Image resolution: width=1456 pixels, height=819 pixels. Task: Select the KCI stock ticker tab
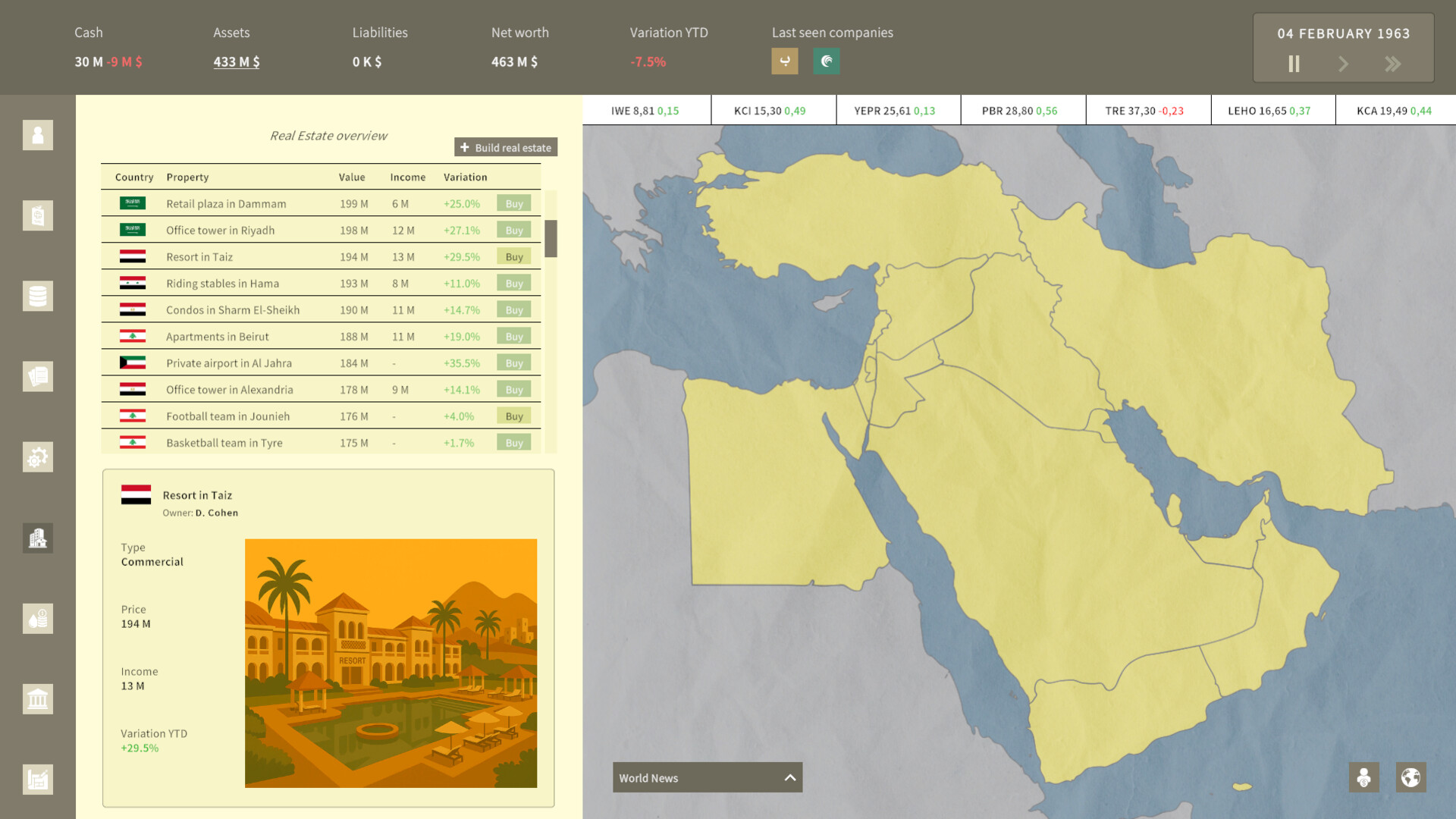773,109
